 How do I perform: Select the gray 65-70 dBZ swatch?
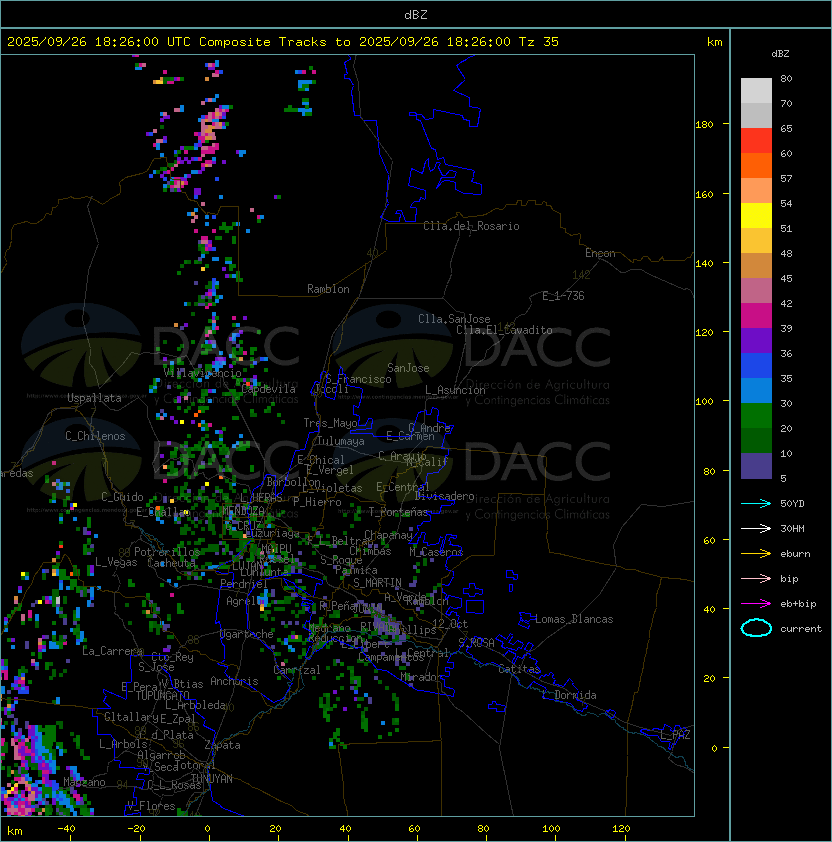[x=756, y=115]
